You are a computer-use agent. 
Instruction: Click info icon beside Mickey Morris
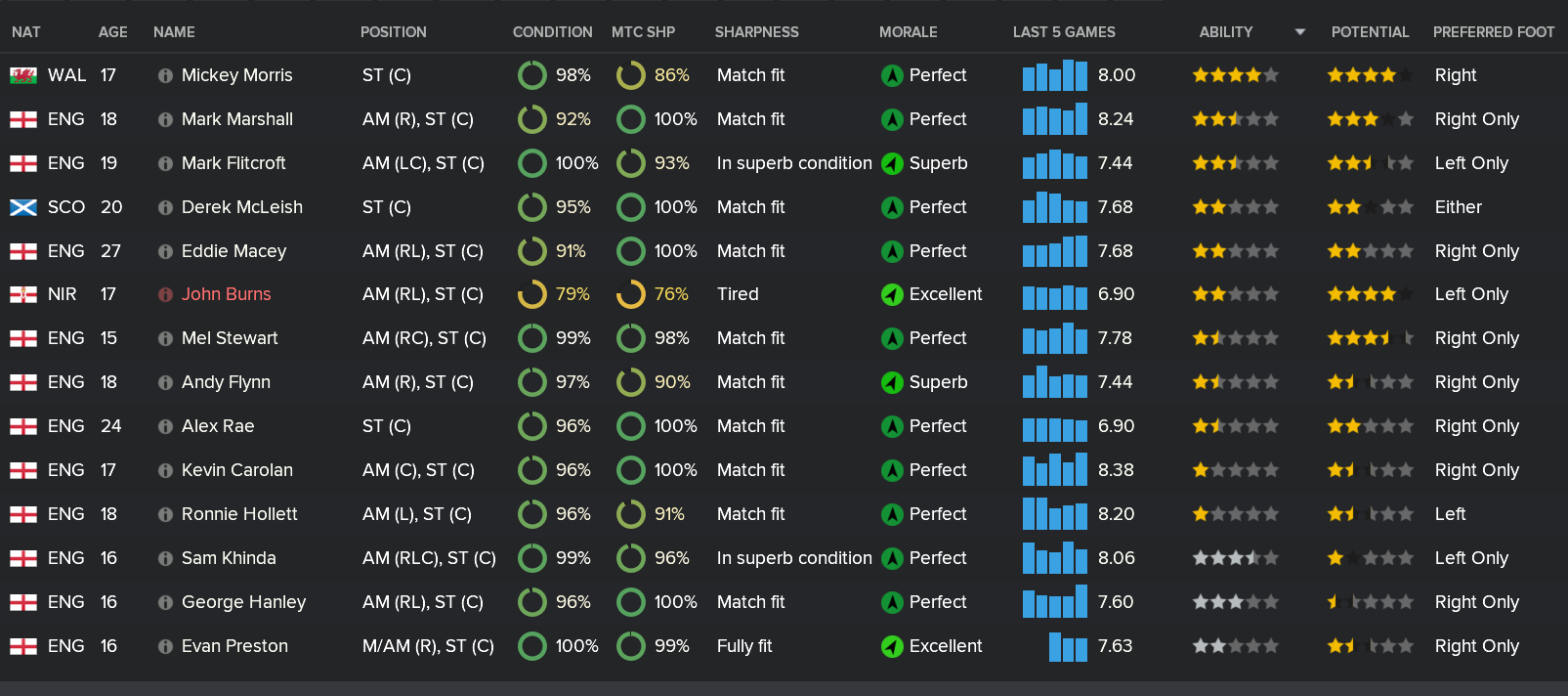[x=165, y=75]
